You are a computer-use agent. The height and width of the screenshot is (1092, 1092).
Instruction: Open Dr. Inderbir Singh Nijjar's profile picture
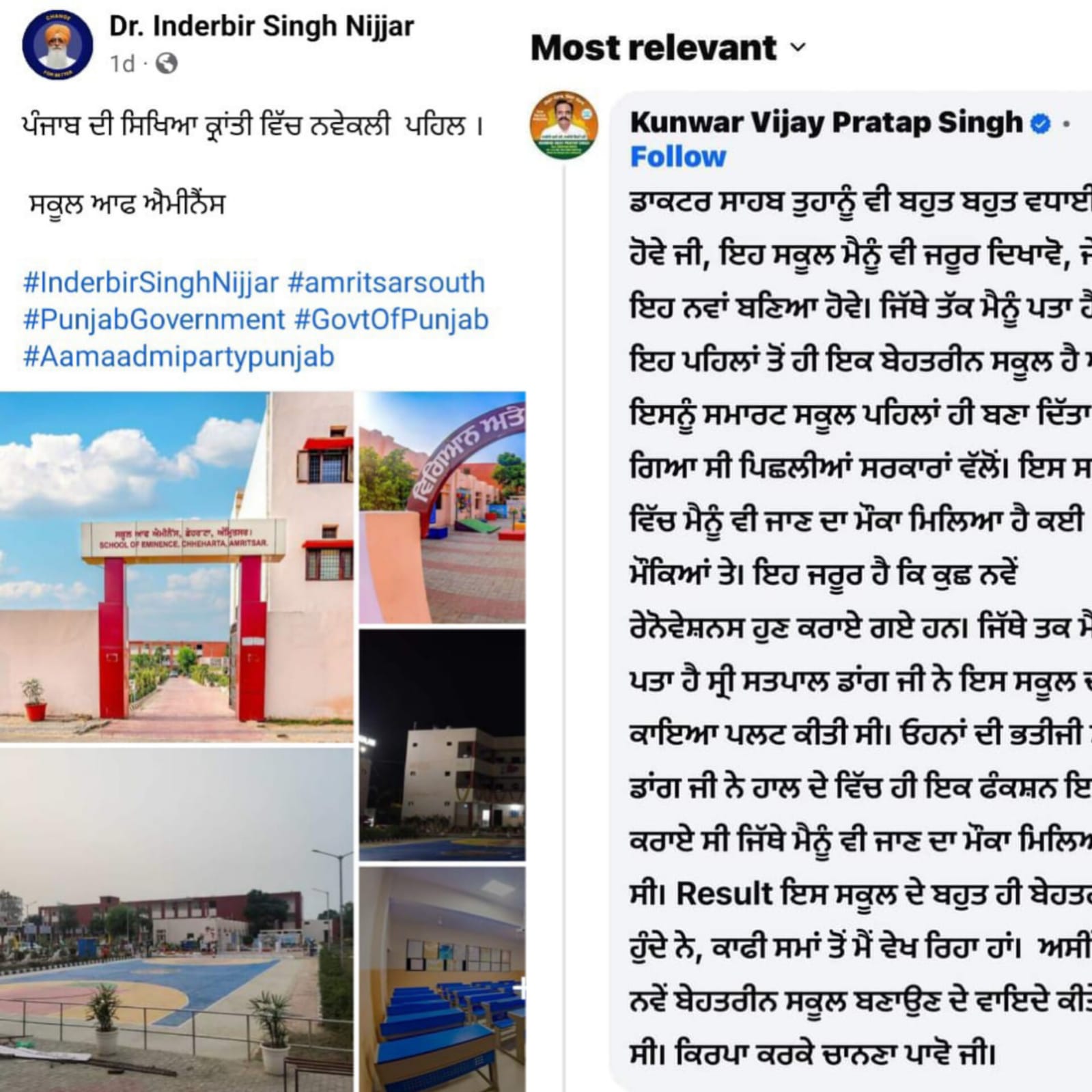(x=57, y=45)
